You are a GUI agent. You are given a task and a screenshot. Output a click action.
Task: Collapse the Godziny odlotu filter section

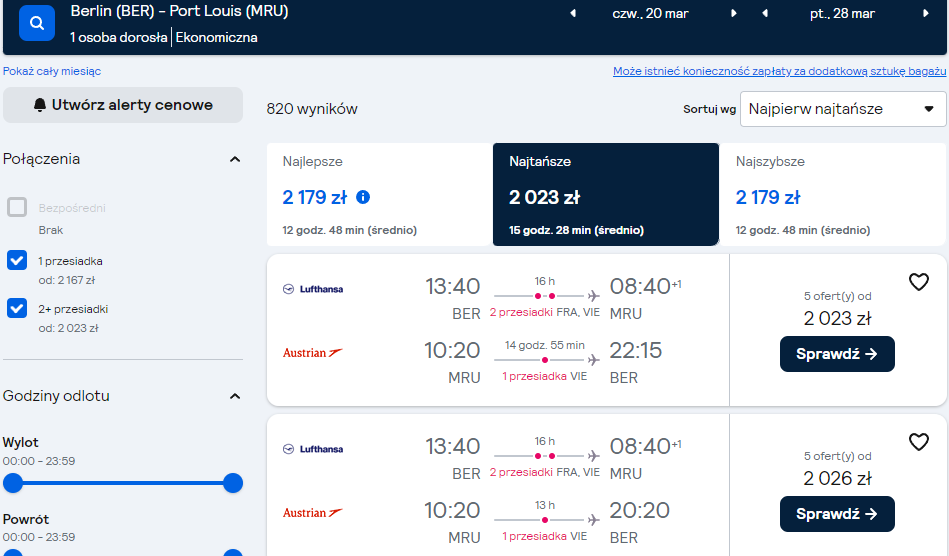coord(235,396)
